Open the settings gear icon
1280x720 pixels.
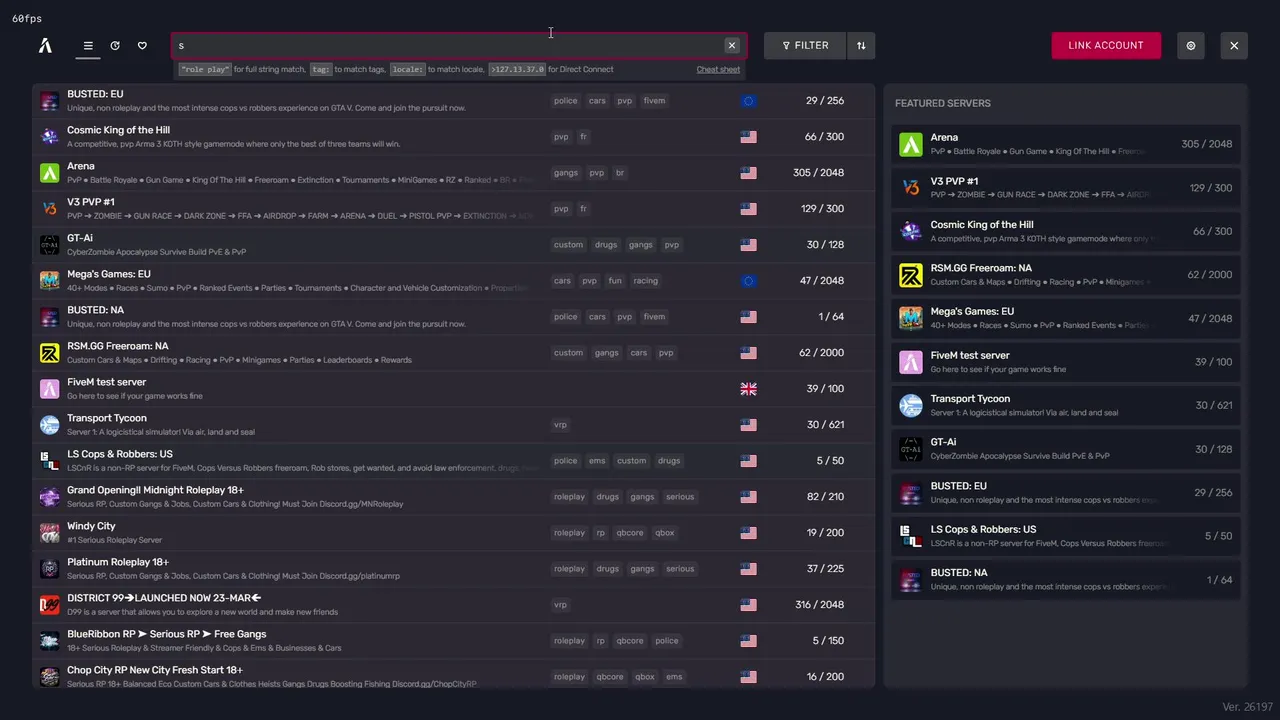1191,45
